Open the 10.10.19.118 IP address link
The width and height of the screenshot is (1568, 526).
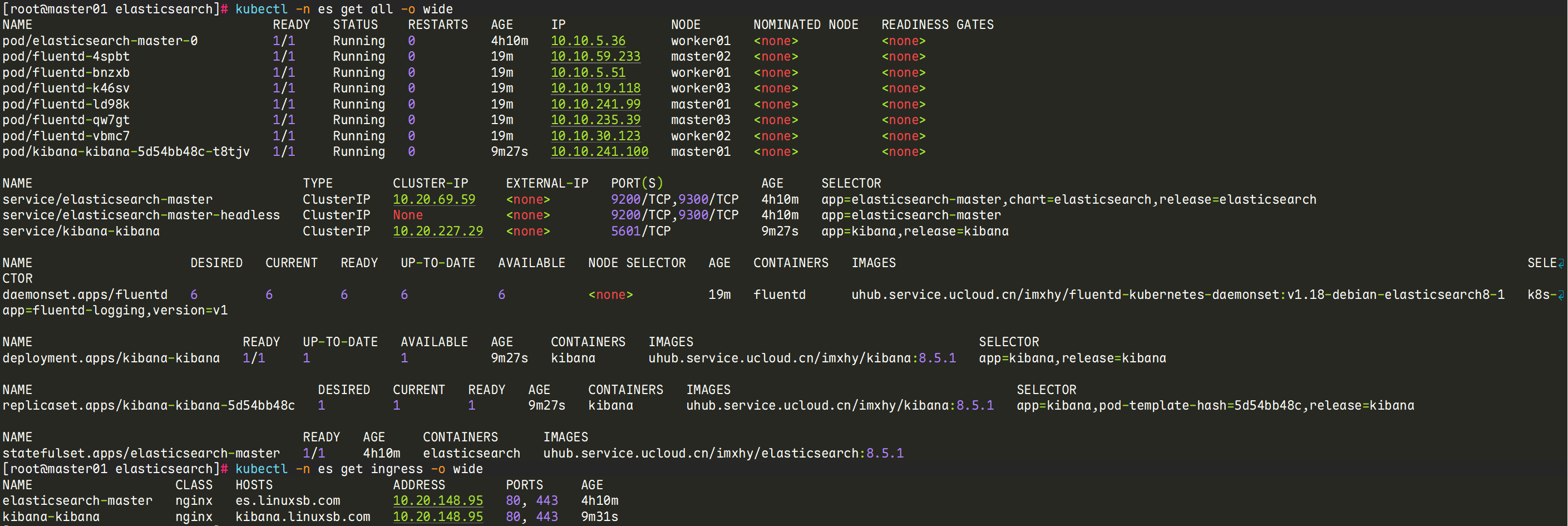[595, 89]
